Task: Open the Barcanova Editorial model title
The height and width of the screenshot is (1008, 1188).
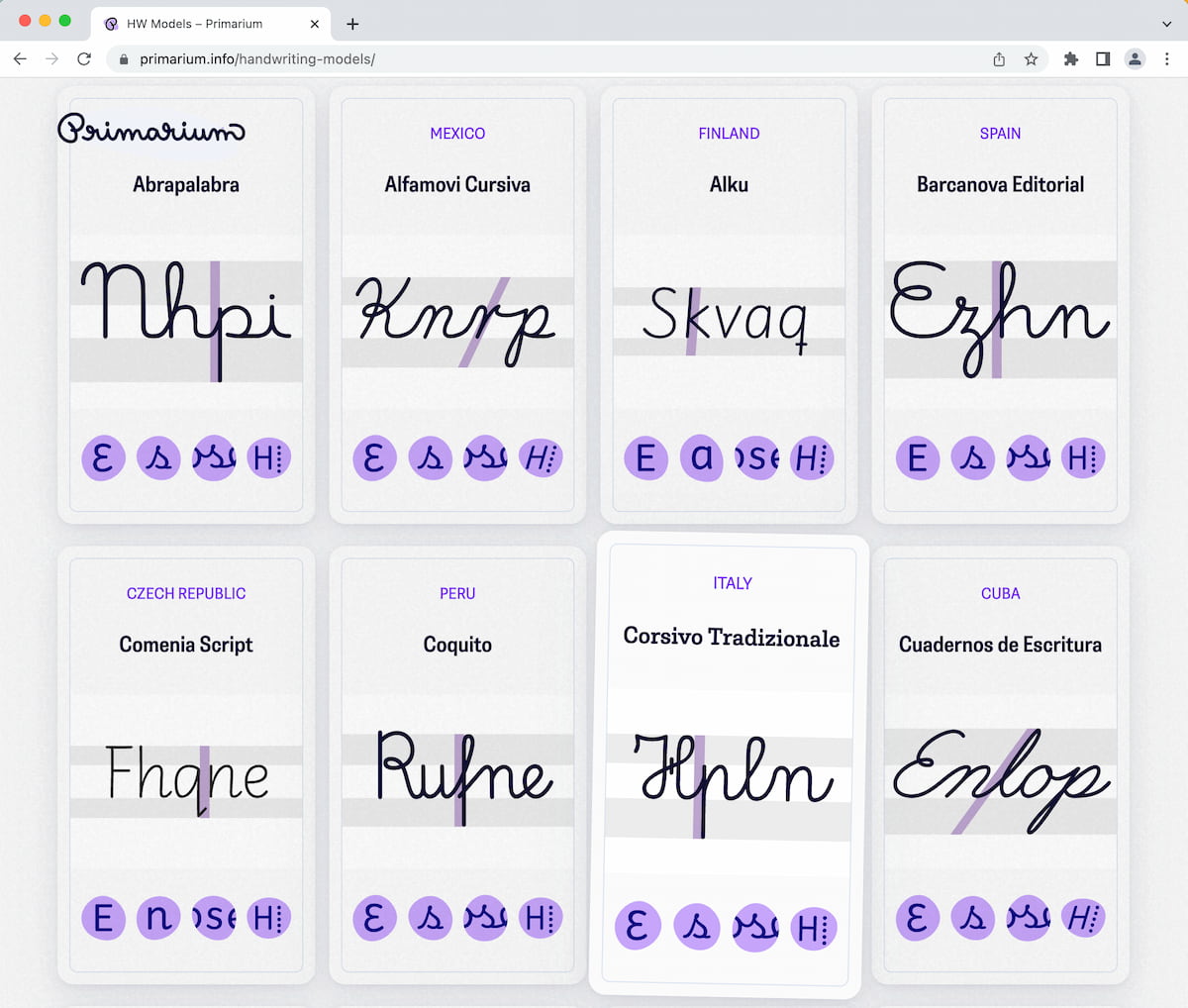Action: pos(1000,184)
